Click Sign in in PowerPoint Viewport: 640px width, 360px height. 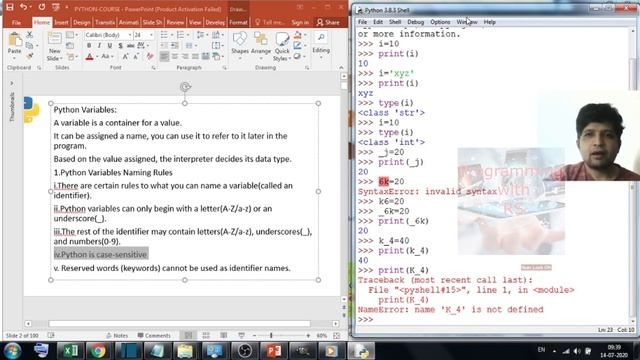(x=300, y=22)
